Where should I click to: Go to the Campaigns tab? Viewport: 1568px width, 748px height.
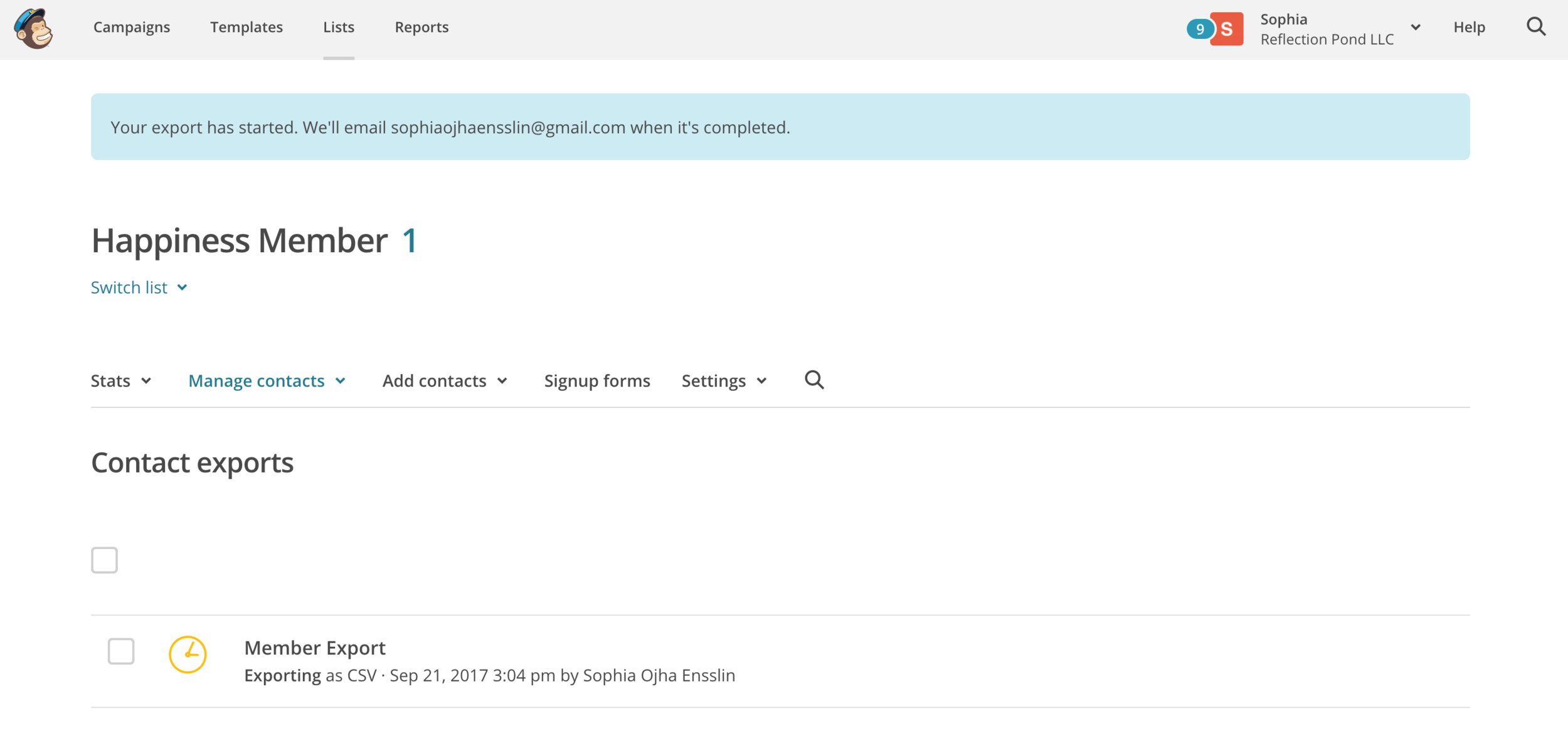point(132,27)
